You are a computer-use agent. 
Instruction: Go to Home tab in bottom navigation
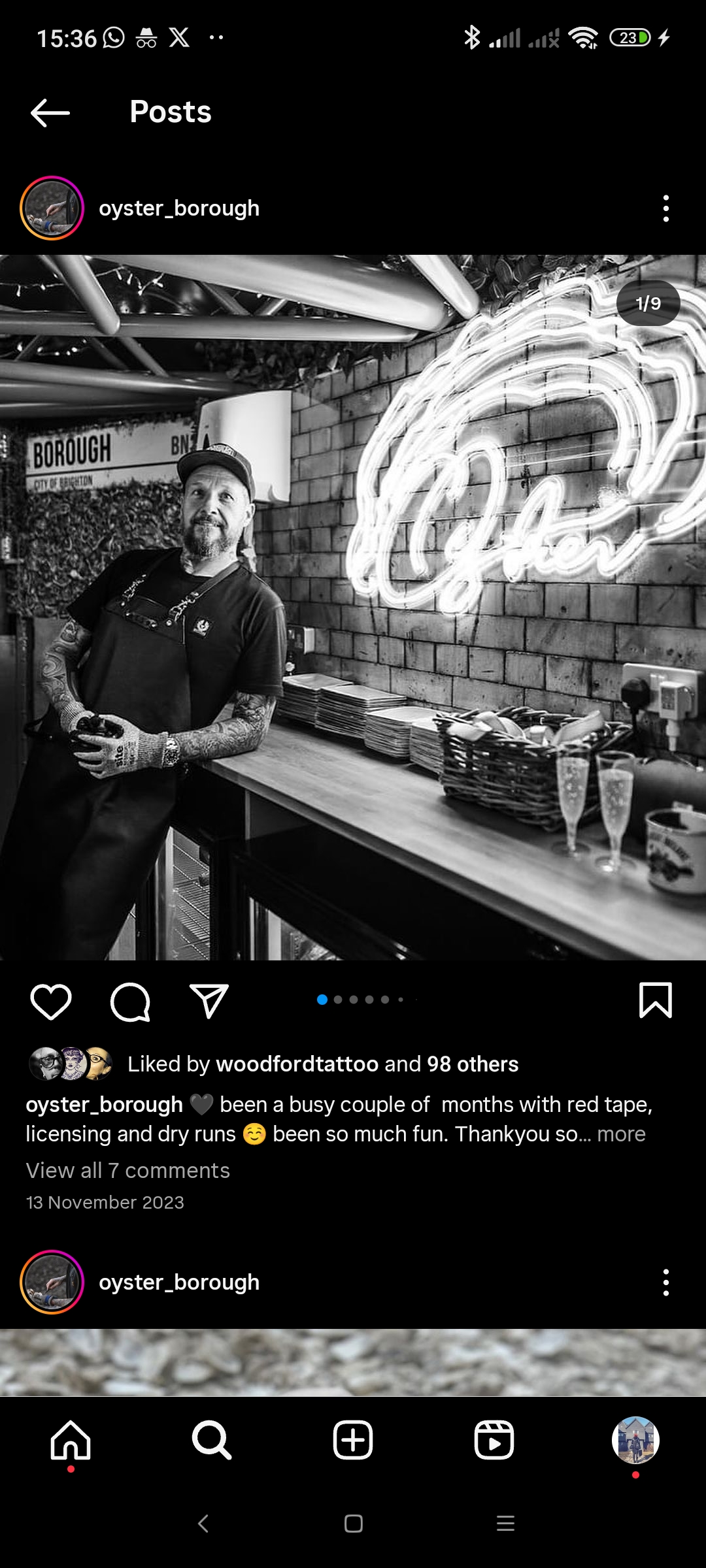pos(71,1440)
